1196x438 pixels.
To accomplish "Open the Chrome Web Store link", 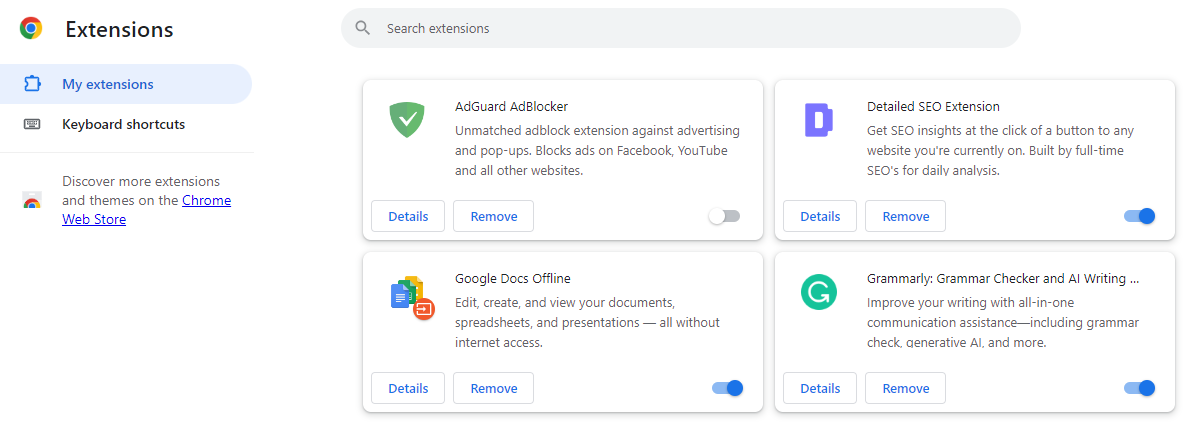I will (206, 200).
